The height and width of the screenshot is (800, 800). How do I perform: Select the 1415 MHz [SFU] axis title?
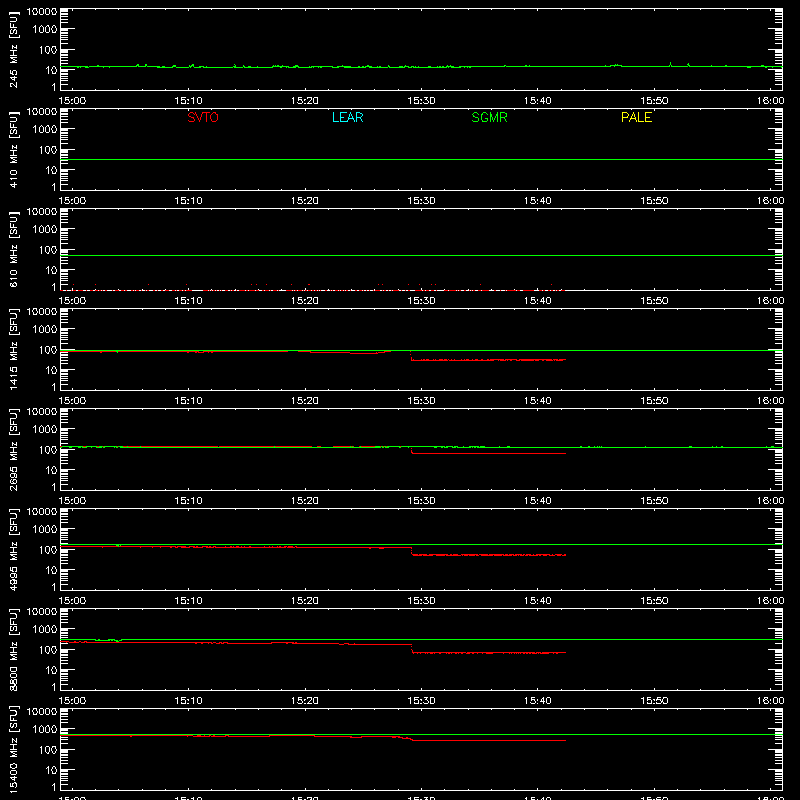(14, 349)
